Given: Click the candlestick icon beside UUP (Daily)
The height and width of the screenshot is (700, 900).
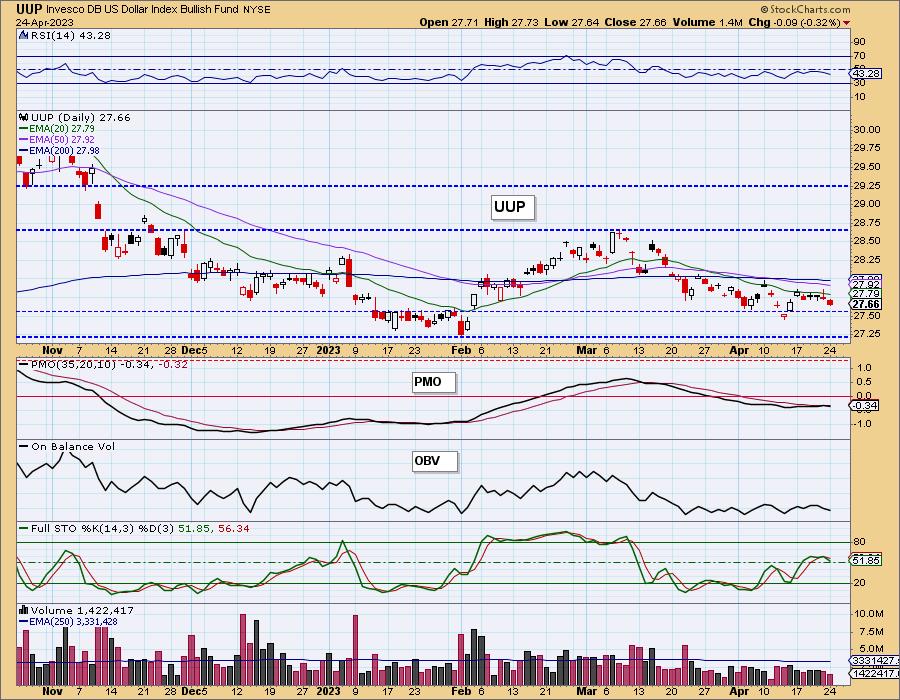Looking at the screenshot, I should pyautogui.click(x=24, y=117).
